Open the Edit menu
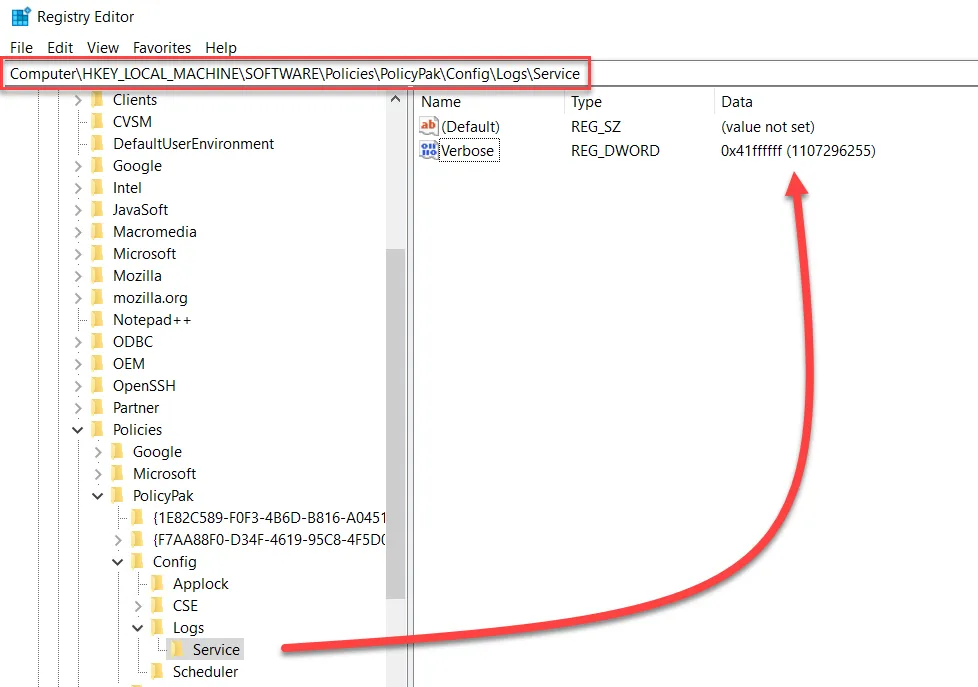The height and width of the screenshot is (687, 978). 60,47
